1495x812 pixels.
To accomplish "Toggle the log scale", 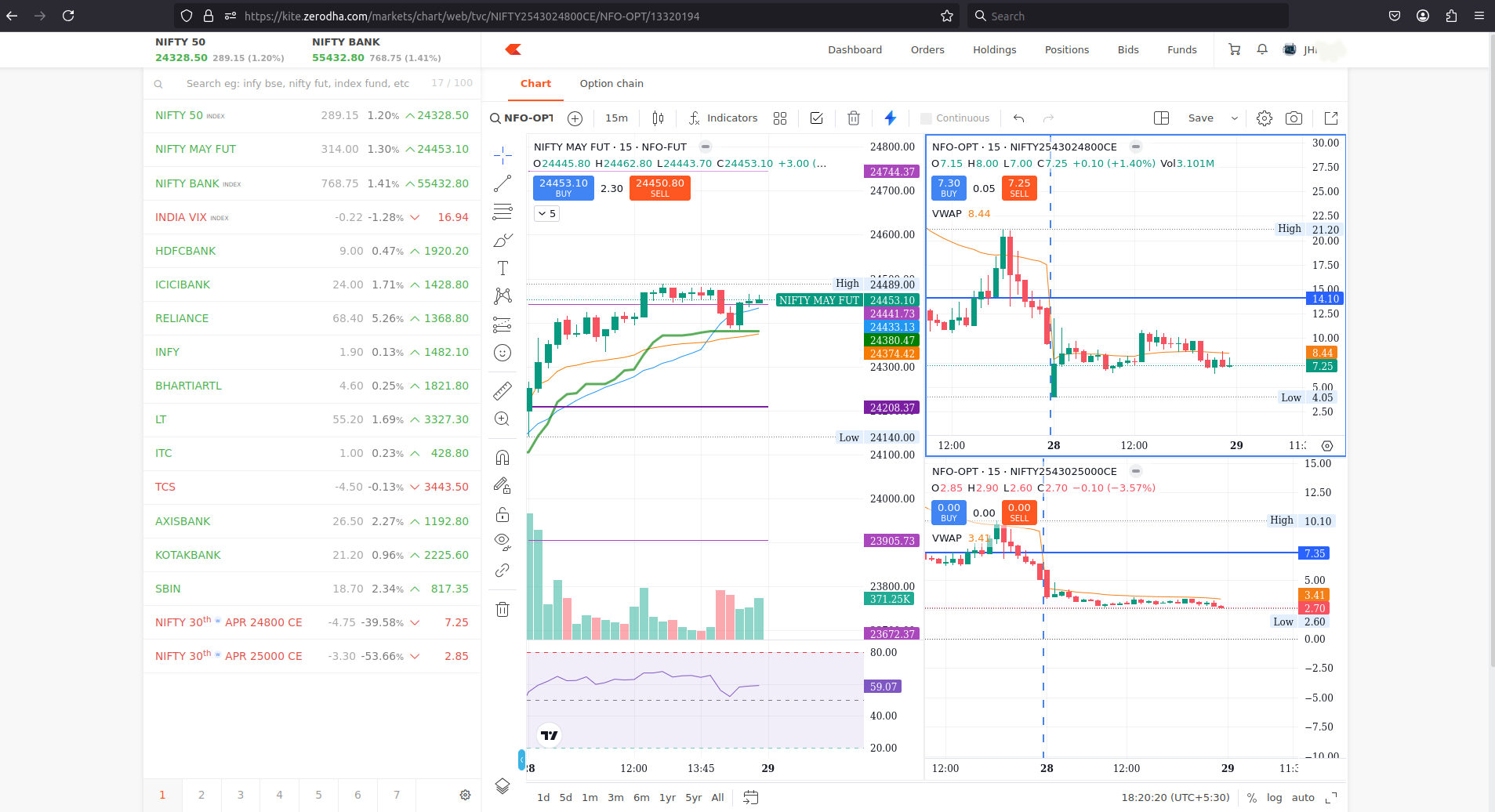I will 1274,797.
